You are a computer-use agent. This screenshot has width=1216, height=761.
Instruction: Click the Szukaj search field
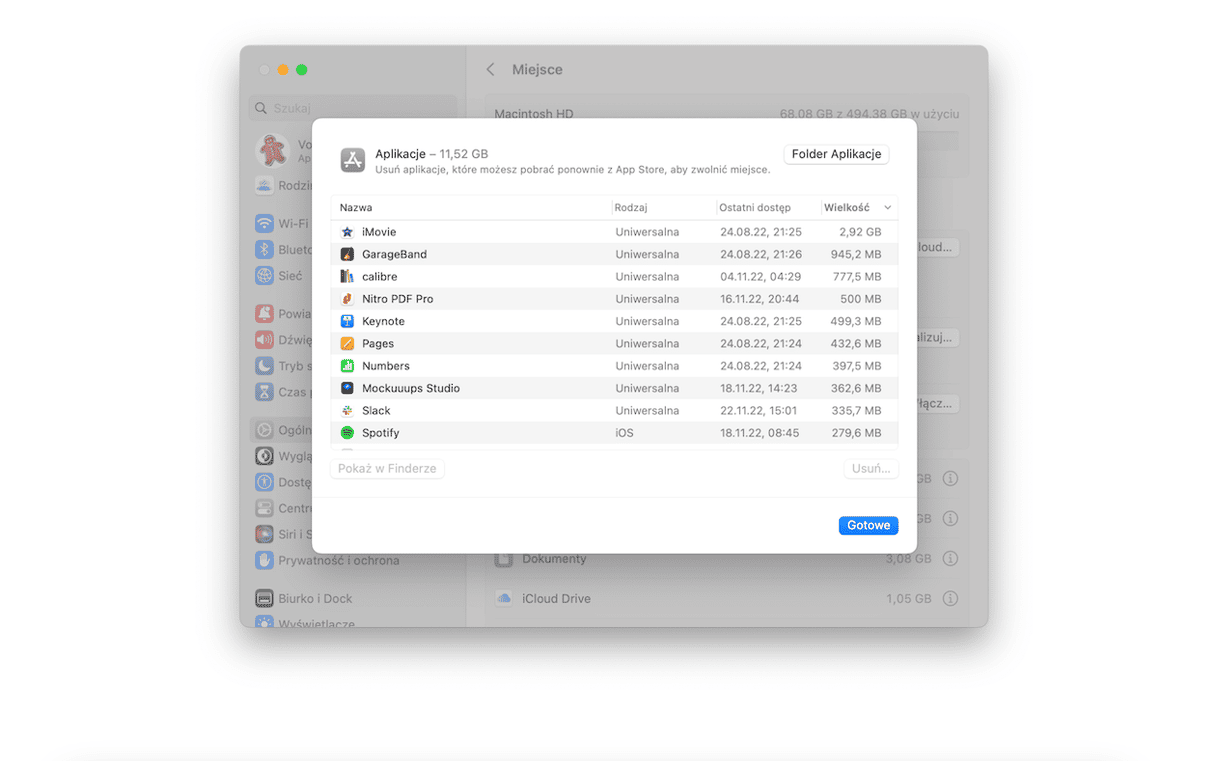[x=353, y=108]
